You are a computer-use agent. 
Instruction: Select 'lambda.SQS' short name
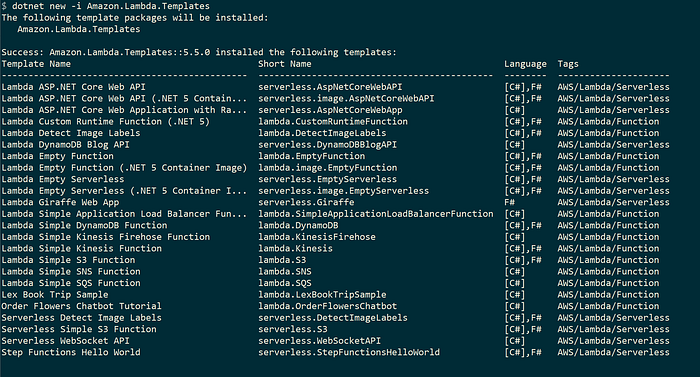pyautogui.click(x=285, y=283)
